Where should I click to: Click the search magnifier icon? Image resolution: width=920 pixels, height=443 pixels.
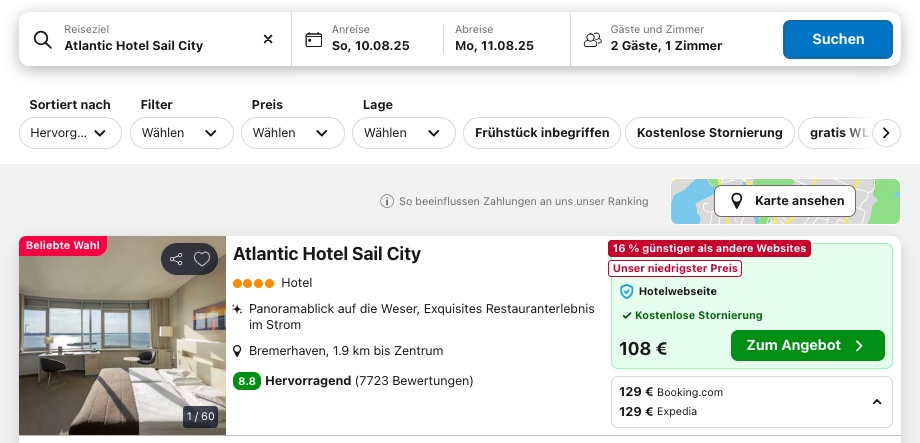(x=42, y=39)
